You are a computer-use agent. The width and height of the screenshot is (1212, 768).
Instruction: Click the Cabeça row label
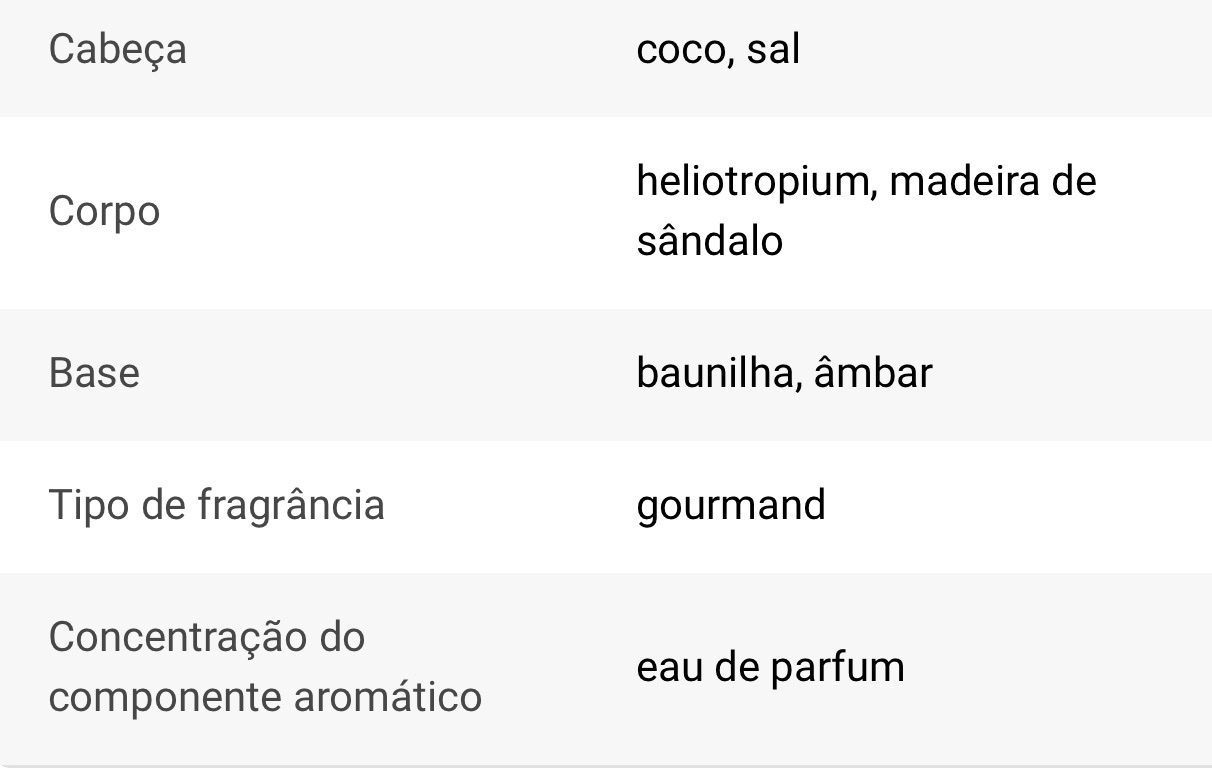tap(117, 50)
